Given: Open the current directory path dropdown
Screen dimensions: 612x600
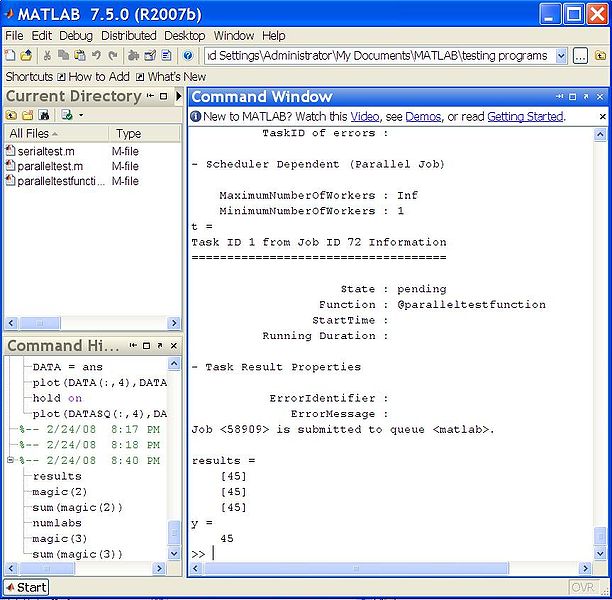Looking at the screenshot, I should 560,56.
